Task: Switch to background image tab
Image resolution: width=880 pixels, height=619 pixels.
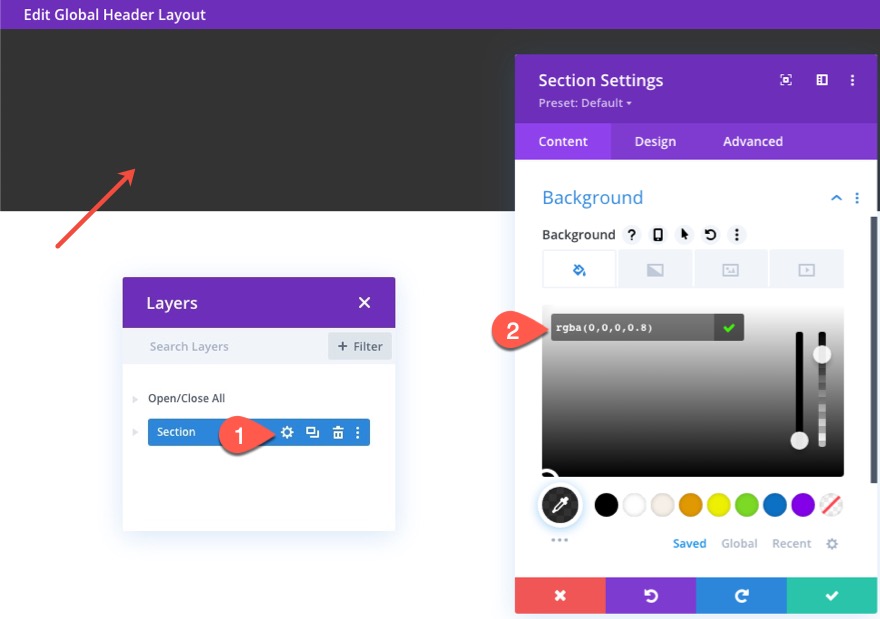Action: click(x=730, y=270)
